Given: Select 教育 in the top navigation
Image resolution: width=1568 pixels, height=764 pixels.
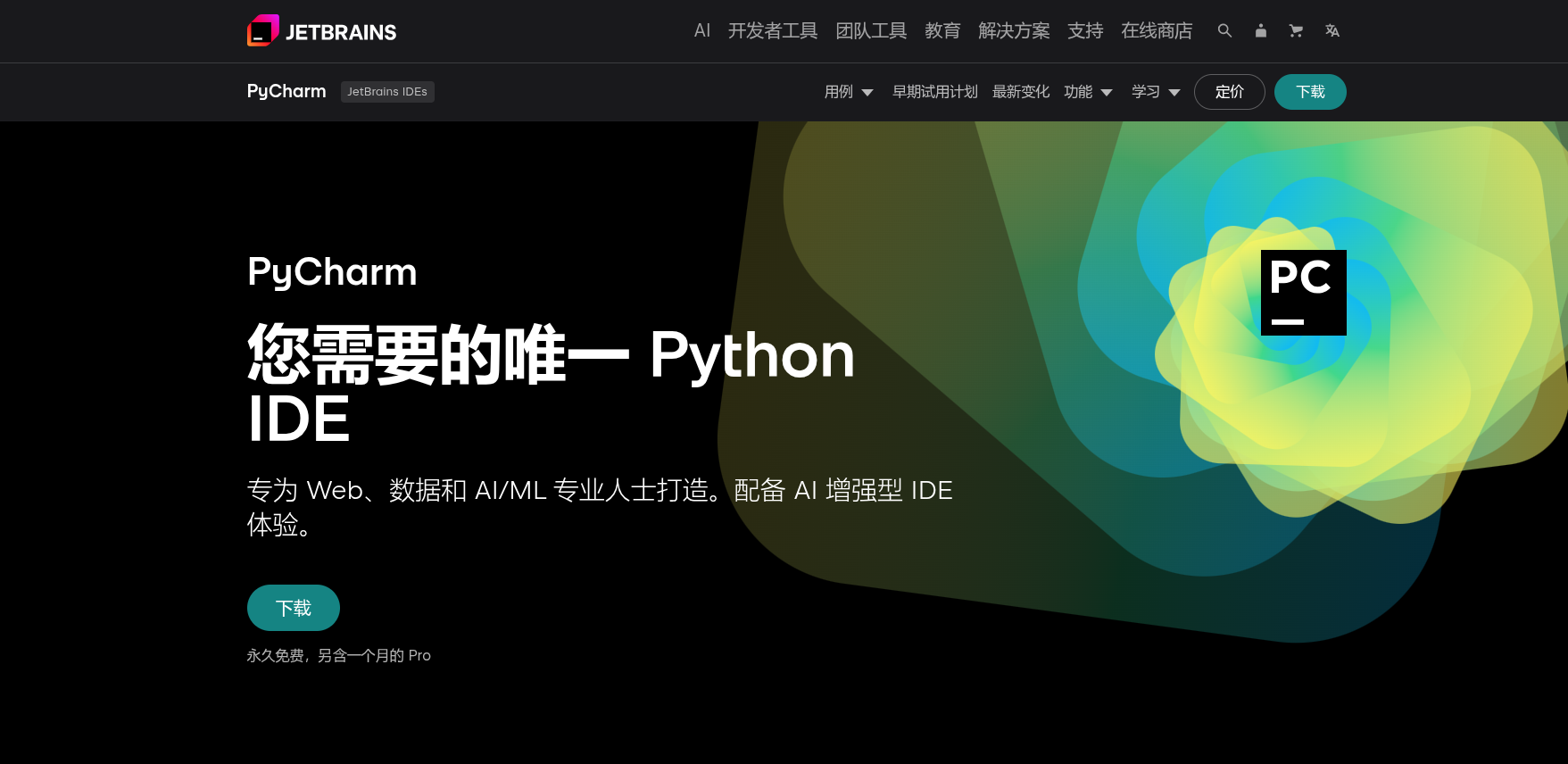Looking at the screenshot, I should click(942, 31).
